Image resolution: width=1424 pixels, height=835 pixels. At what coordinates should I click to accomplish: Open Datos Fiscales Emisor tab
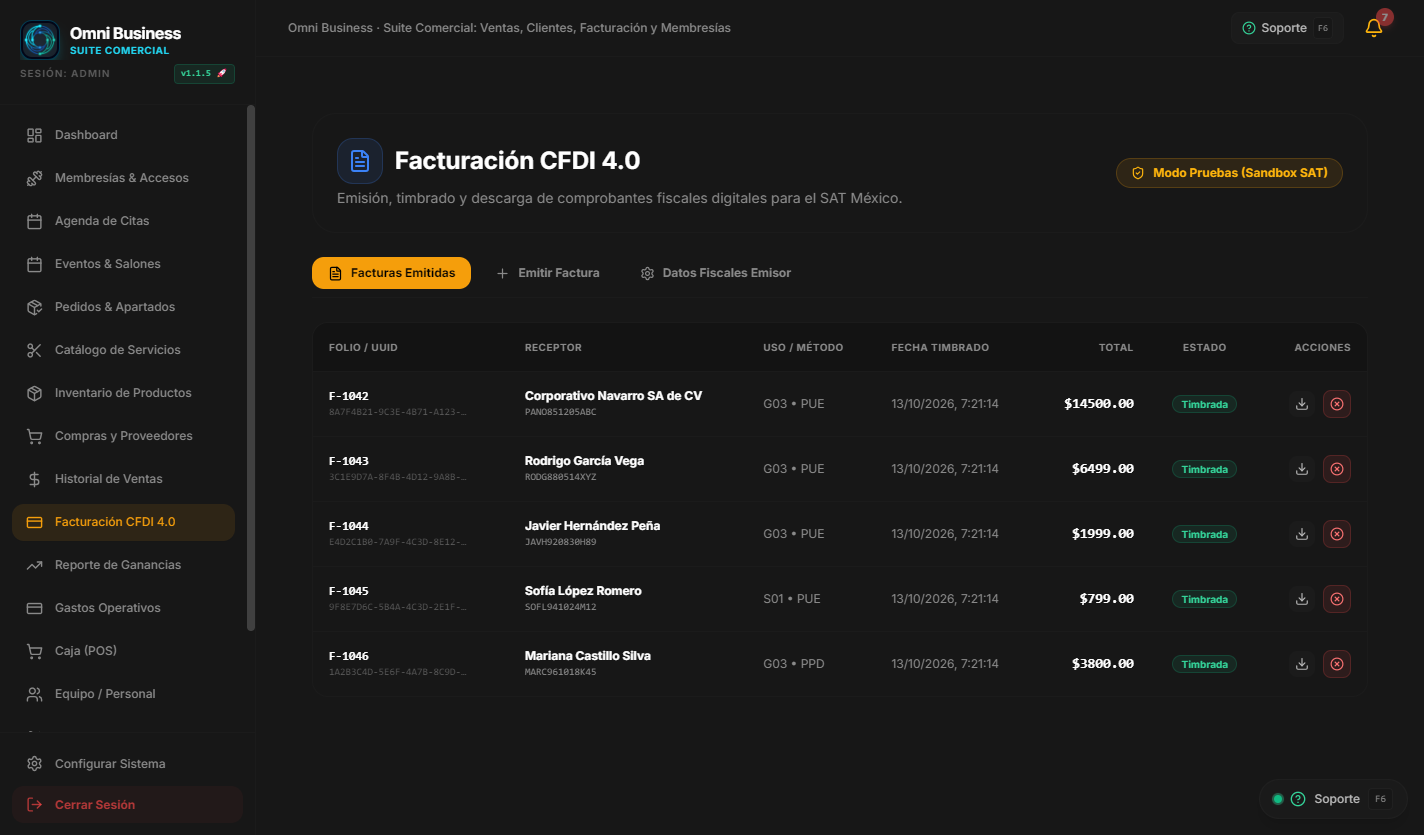tap(716, 273)
